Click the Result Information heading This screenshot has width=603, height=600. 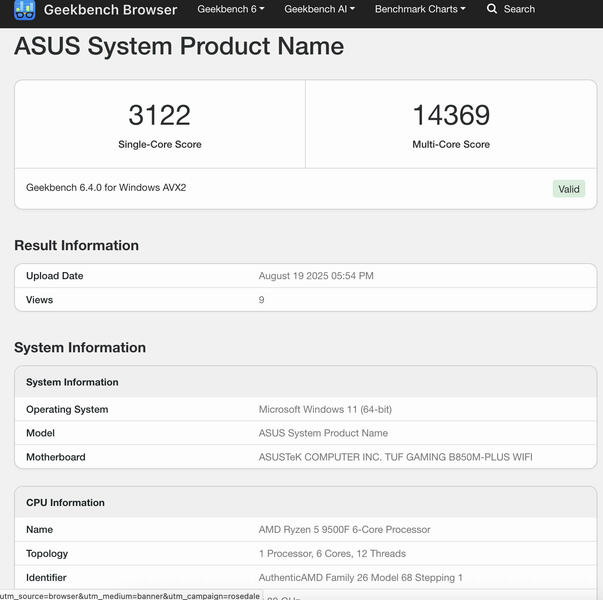pos(77,245)
